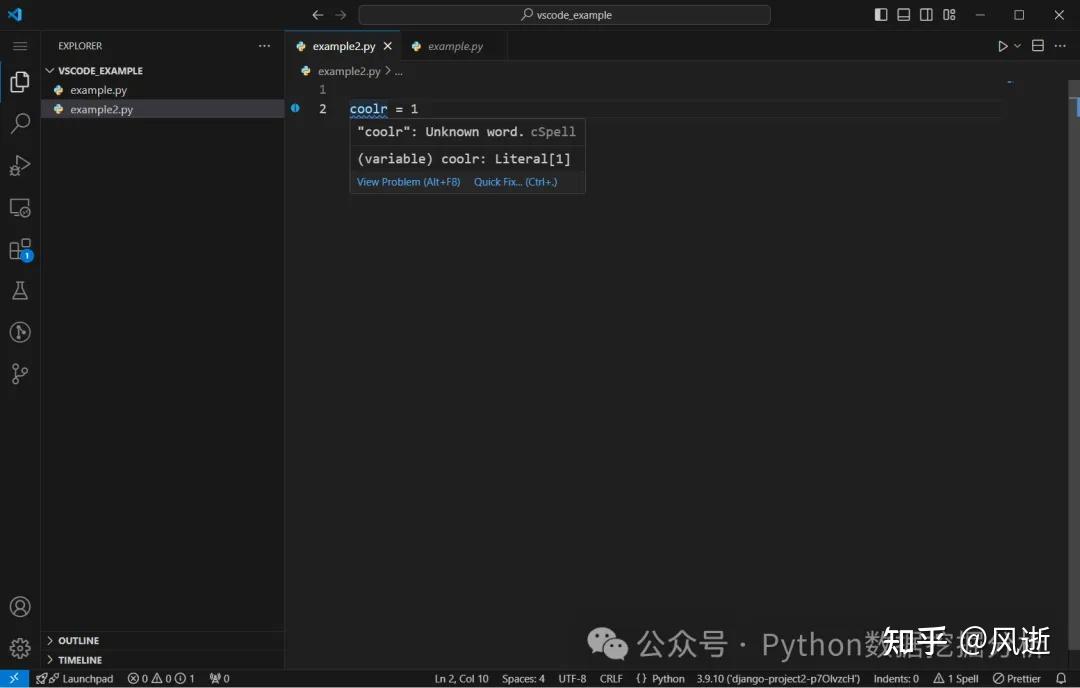Click the Quick Fix link
The height and width of the screenshot is (688, 1080).
[515, 182]
